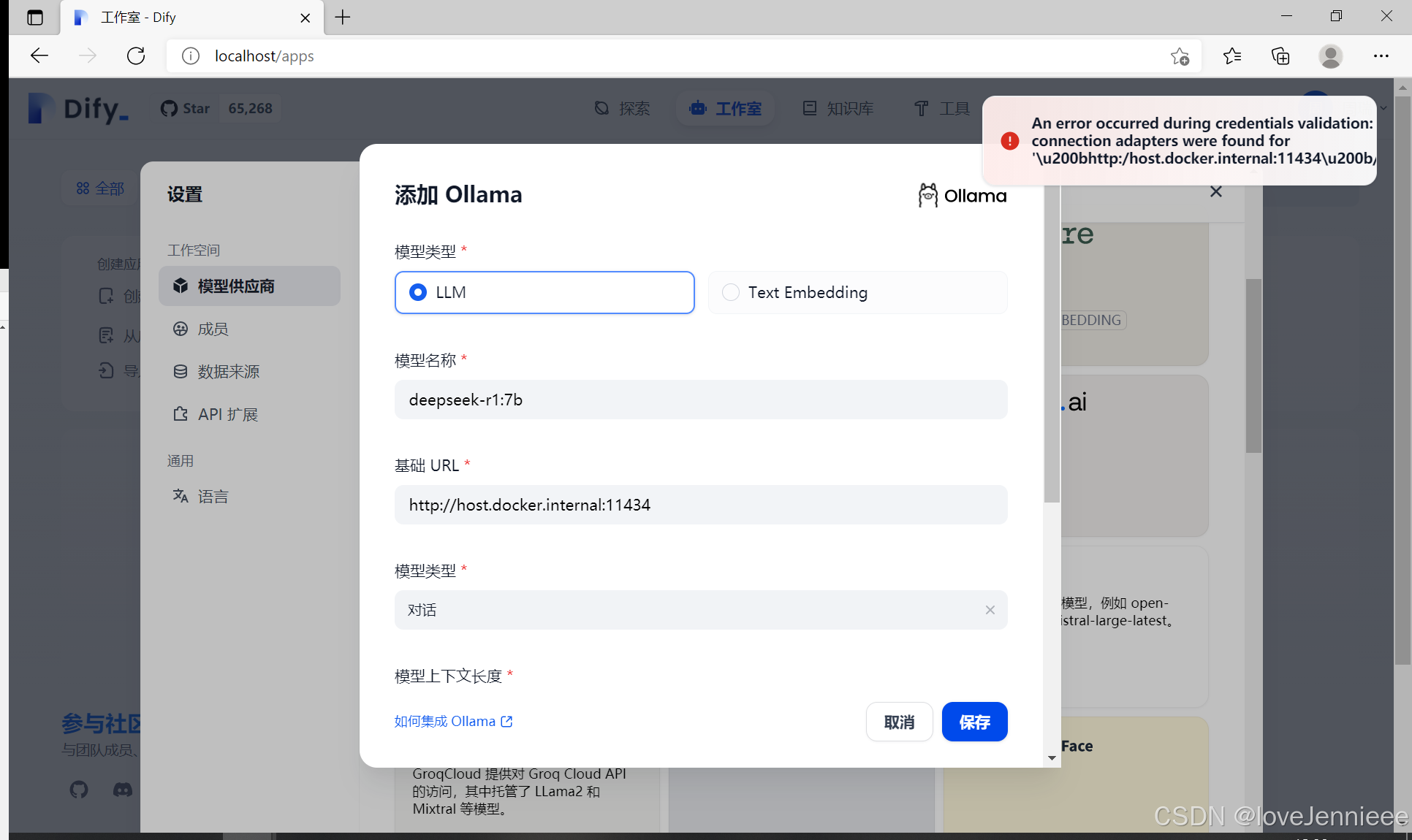This screenshot has height=840, width=1412.
Task: Open the 语言 settings item
Action: click(x=212, y=497)
